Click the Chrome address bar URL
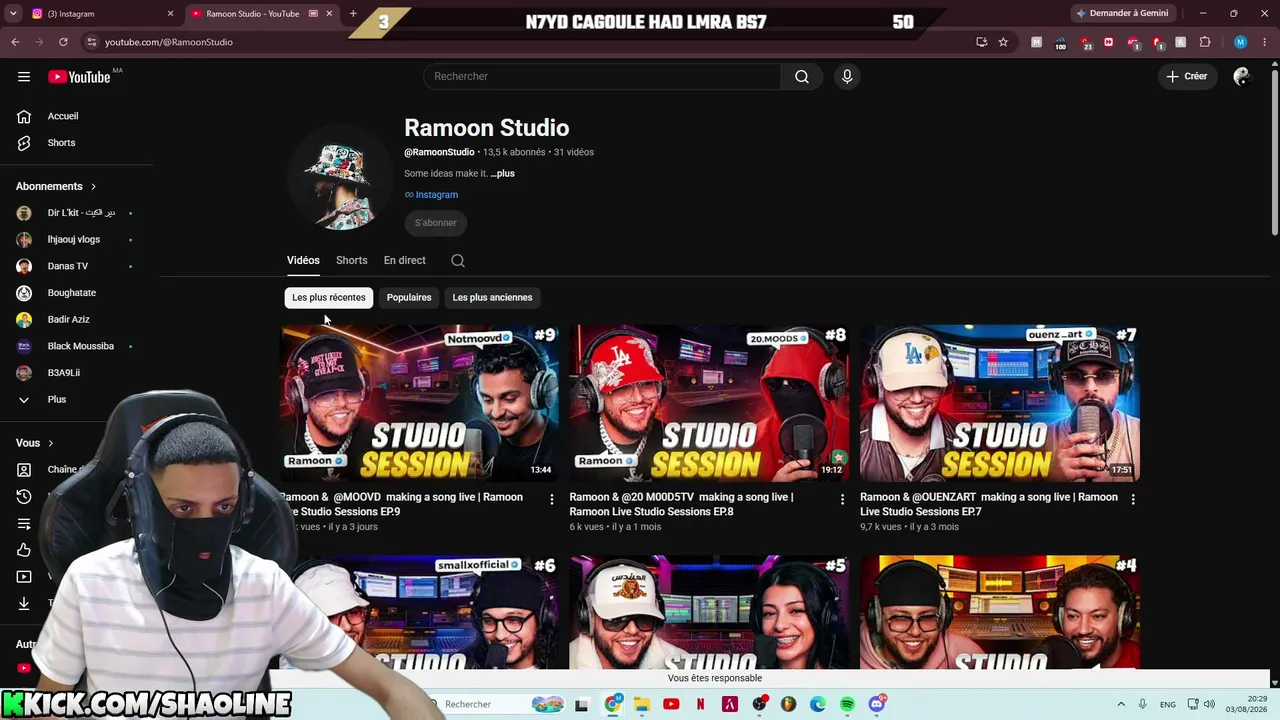Image resolution: width=1280 pixels, height=720 pixels. point(169,42)
